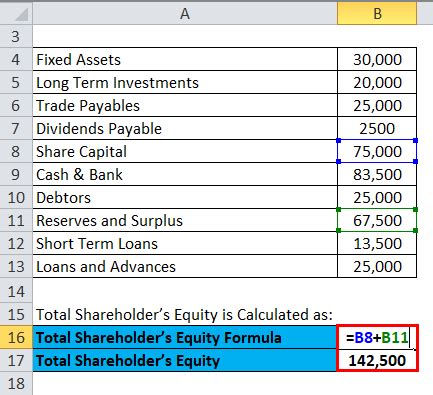Click the 'Reserves and Surplus' cell
Image resolution: width=433 pixels, height=395 pixels.
[185, 220]
